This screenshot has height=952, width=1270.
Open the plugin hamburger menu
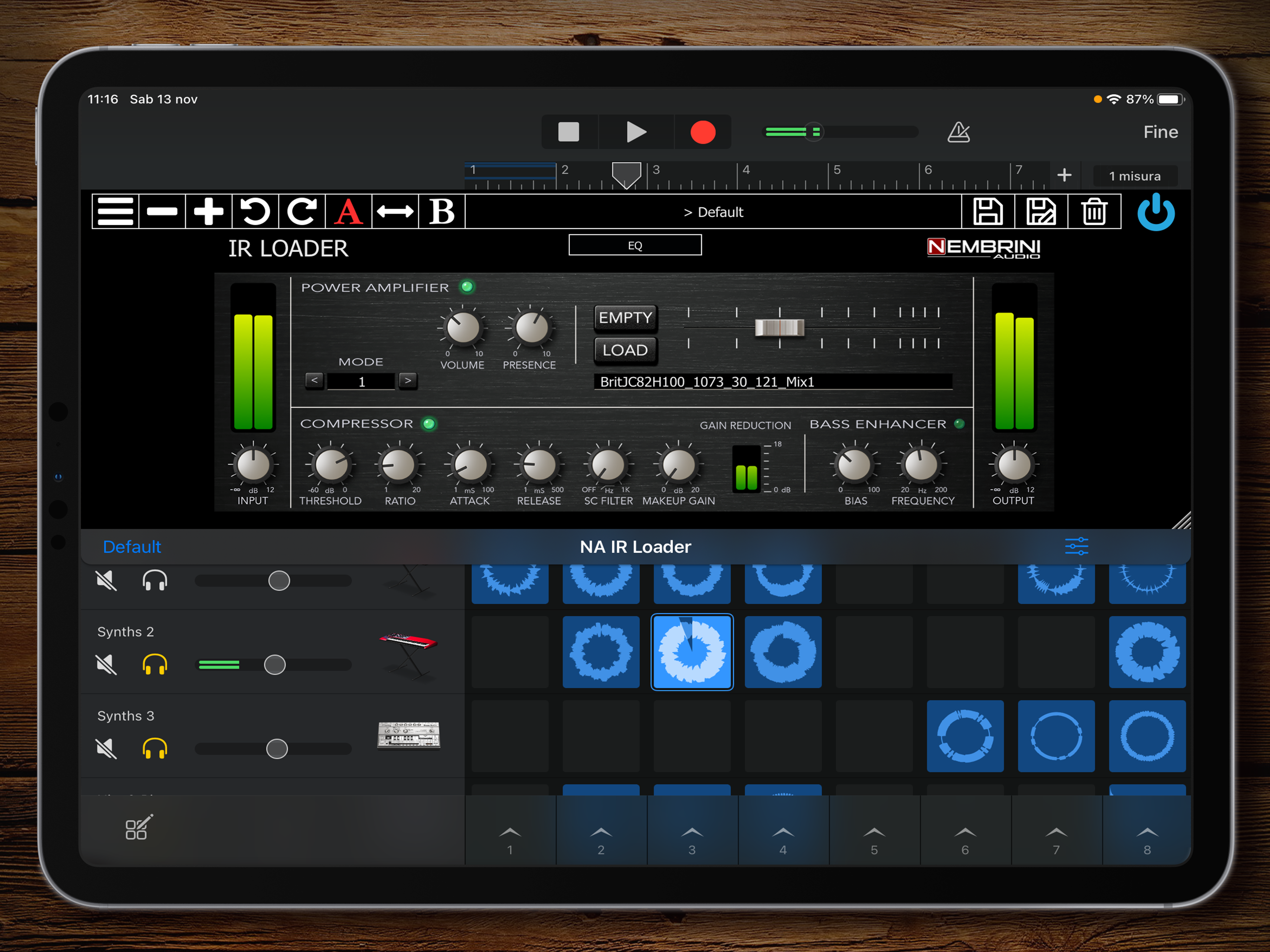coord(115,212)
